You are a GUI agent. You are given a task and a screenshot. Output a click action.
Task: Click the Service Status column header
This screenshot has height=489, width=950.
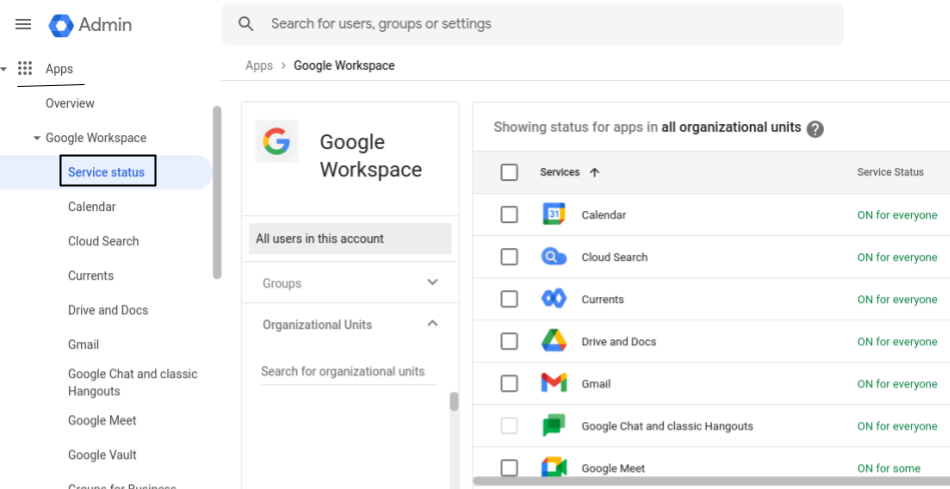tap(891, 172)
